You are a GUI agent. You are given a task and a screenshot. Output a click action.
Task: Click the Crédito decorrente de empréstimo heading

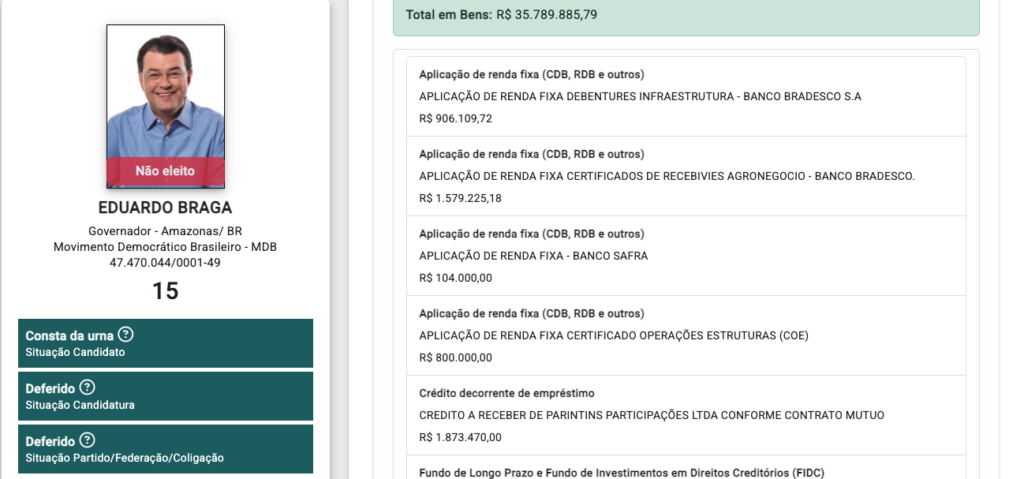coord(507,393)
